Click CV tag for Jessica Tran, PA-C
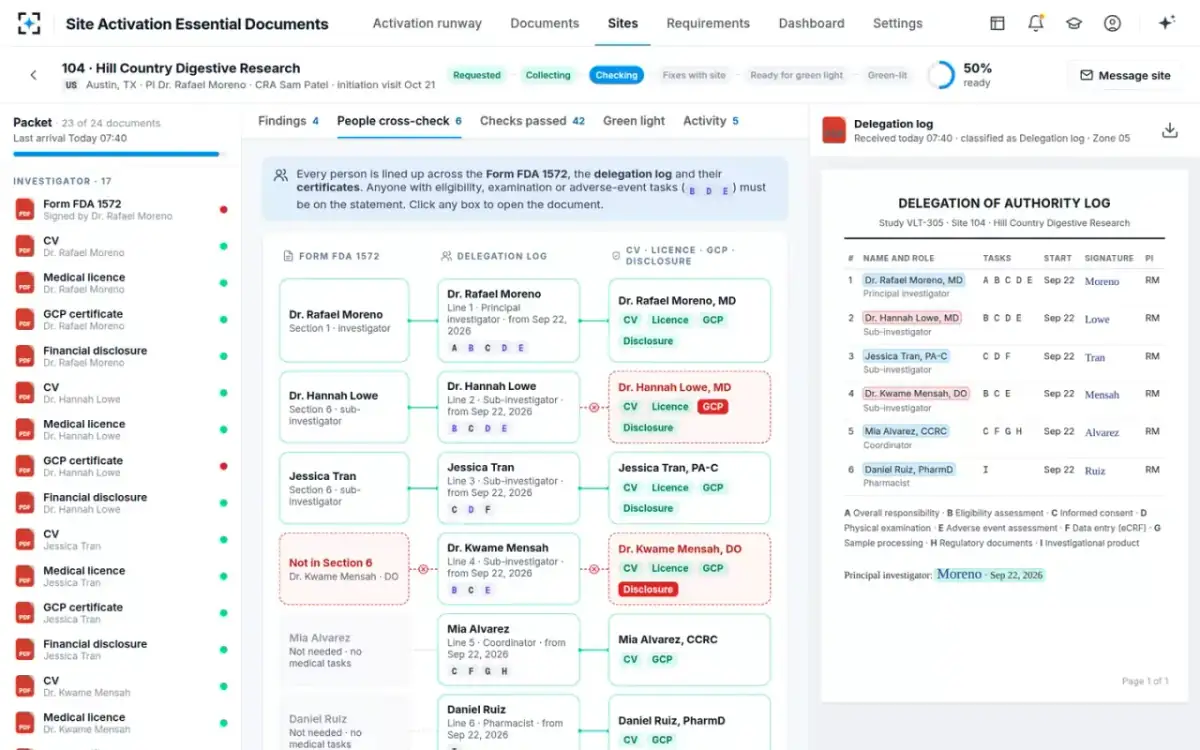The image size is (1200, 750). click(630, 488)
